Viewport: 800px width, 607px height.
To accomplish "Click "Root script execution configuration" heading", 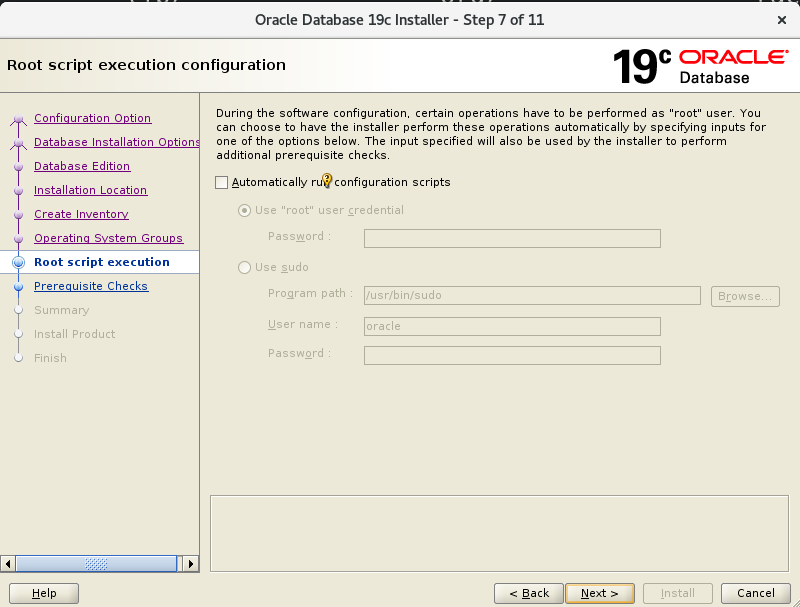I will tap(146, 65).
